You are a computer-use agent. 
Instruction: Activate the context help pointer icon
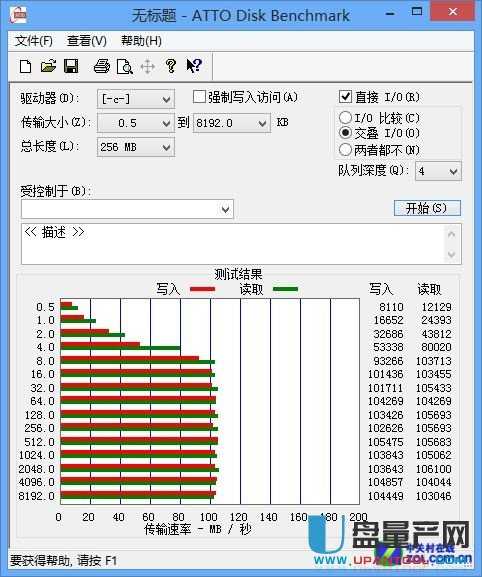click(194, 66)
